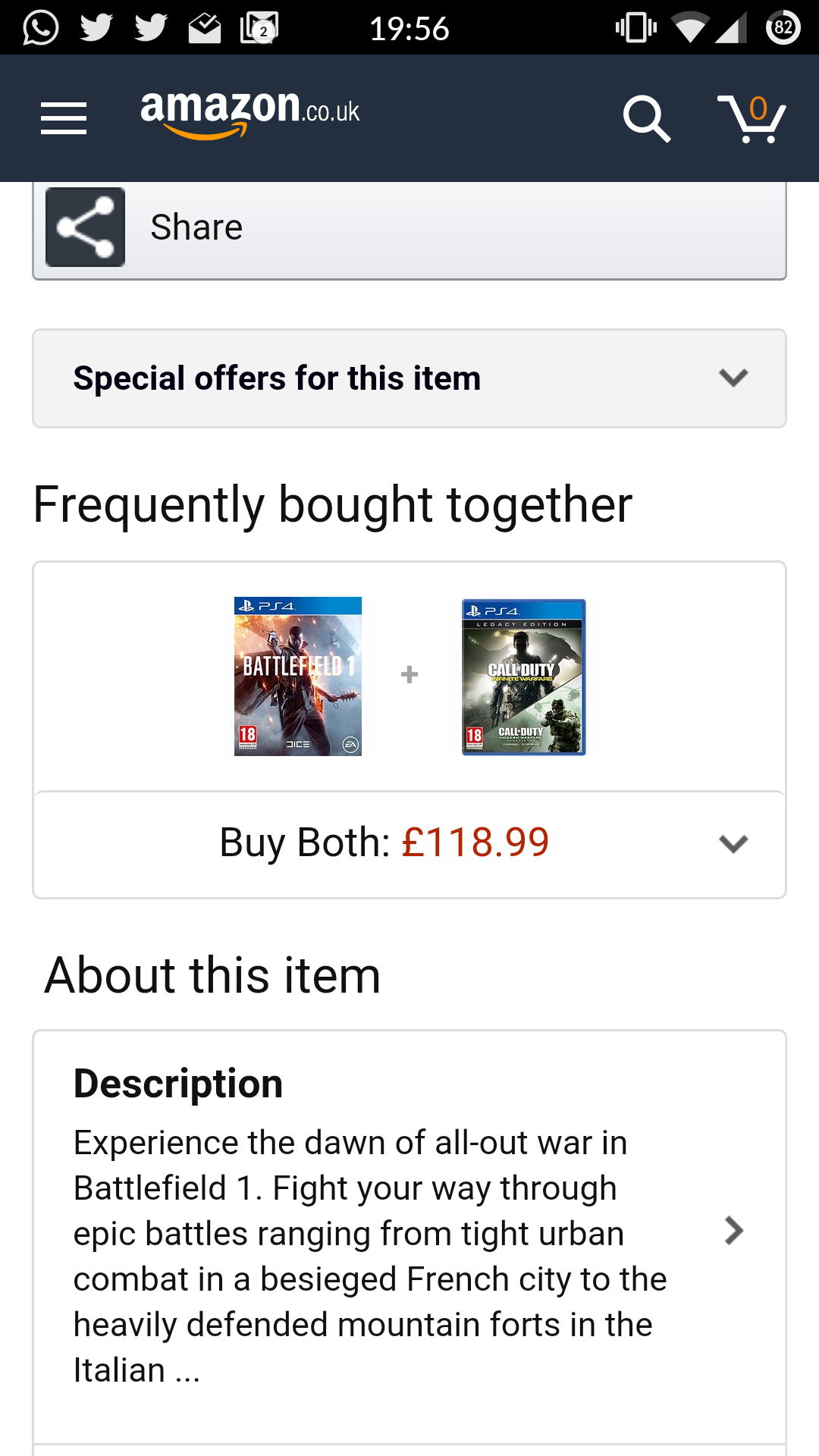The width and height of the screenshot is (819, 1456).
Task: Open full Description with right chevron
Action: coord(733,1231)
